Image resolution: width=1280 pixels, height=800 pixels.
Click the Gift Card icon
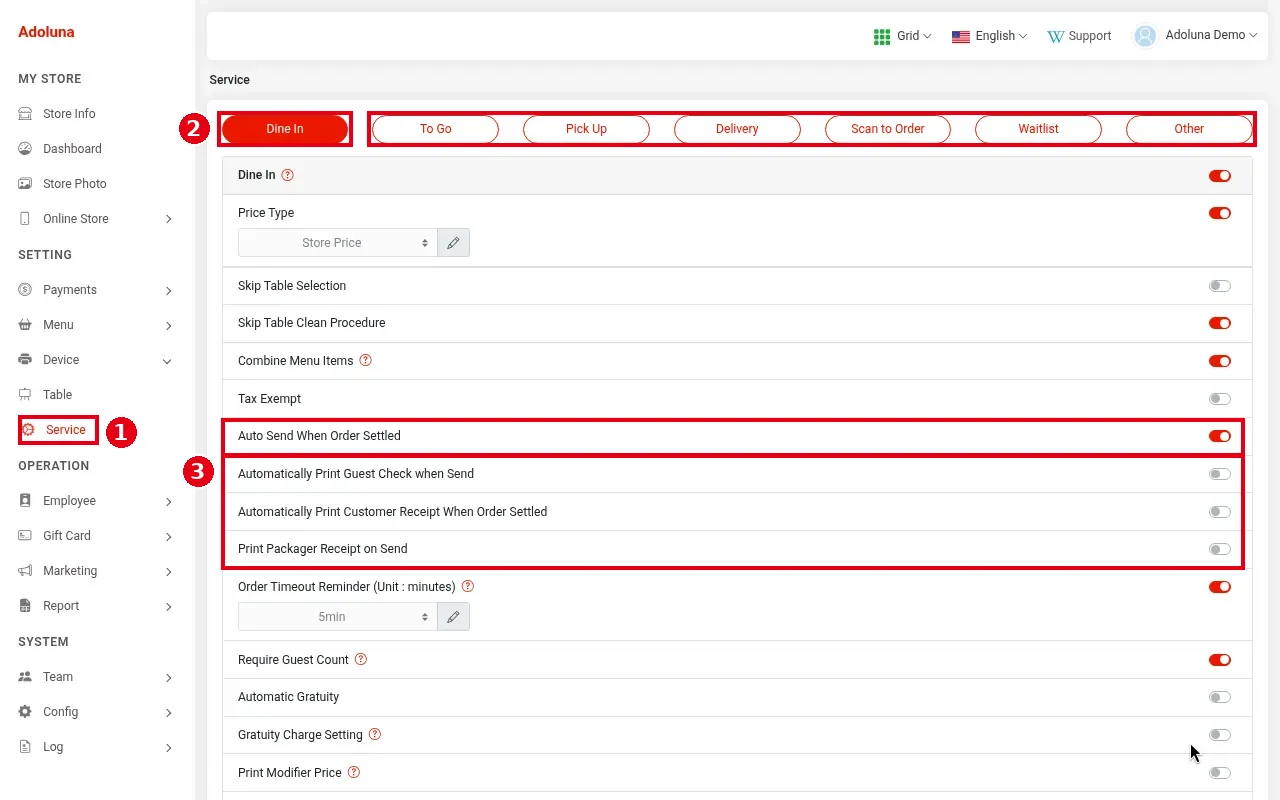[25, 536]
